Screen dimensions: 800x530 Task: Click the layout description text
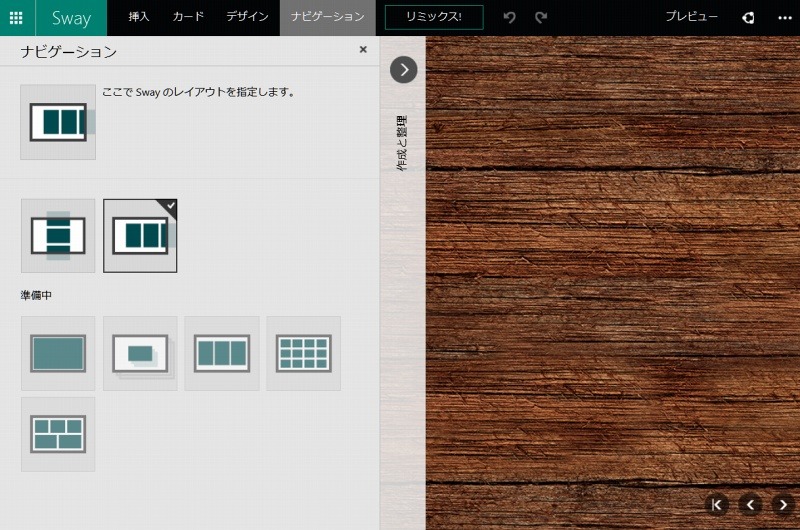pos(198,92)
